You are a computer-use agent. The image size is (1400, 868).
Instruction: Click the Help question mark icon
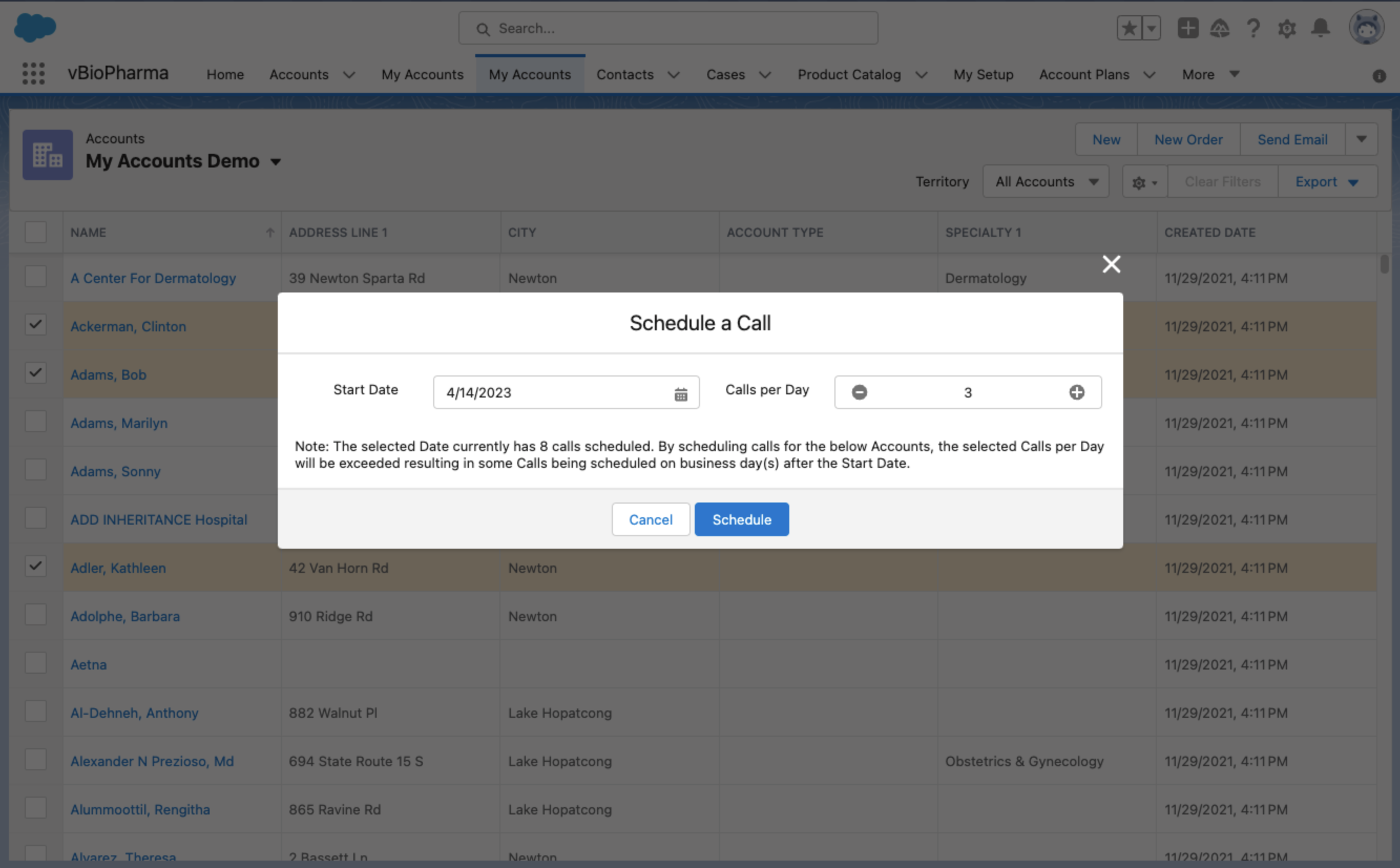coord(1252,28)
